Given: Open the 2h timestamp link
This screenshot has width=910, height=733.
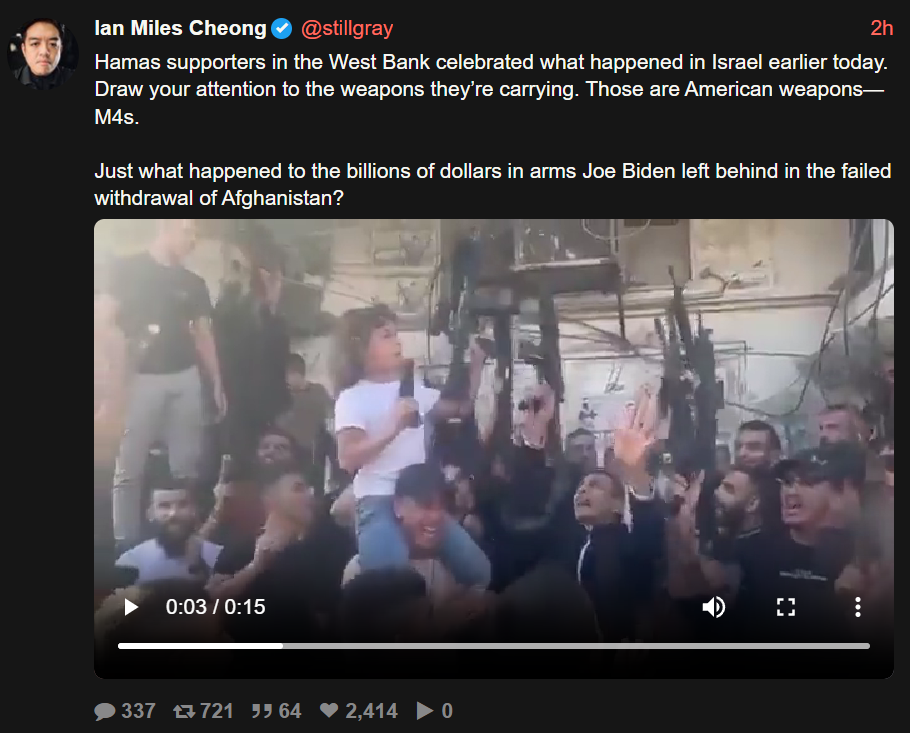Looking at the screenshot, I should [x=882, y=28].
